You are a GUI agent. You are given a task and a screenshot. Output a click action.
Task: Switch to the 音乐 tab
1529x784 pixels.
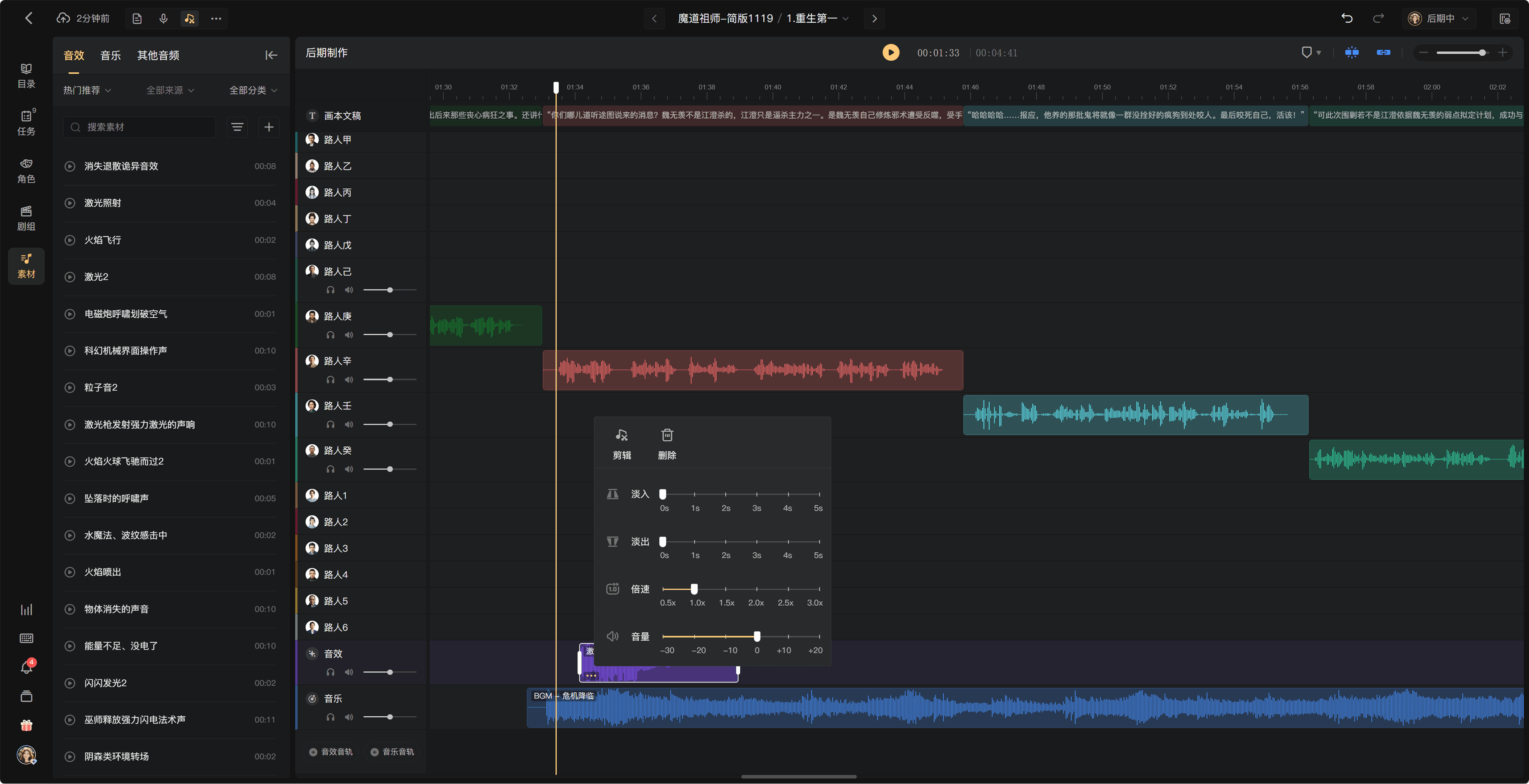(x=110, y=55)
